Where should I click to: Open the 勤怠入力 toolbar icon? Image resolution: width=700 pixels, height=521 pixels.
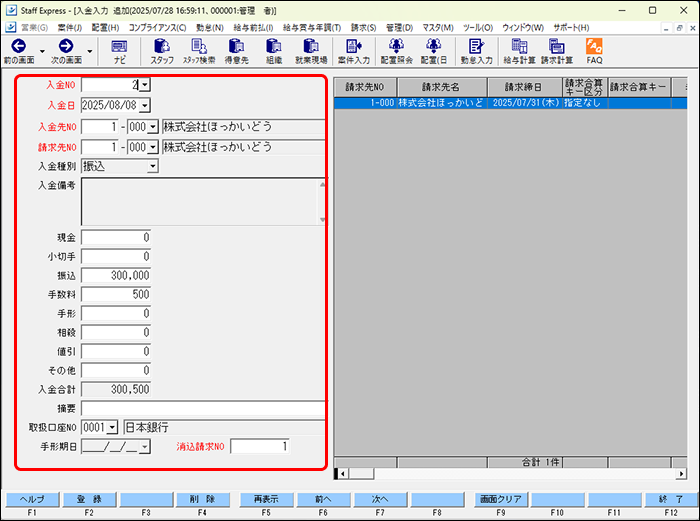476,46
